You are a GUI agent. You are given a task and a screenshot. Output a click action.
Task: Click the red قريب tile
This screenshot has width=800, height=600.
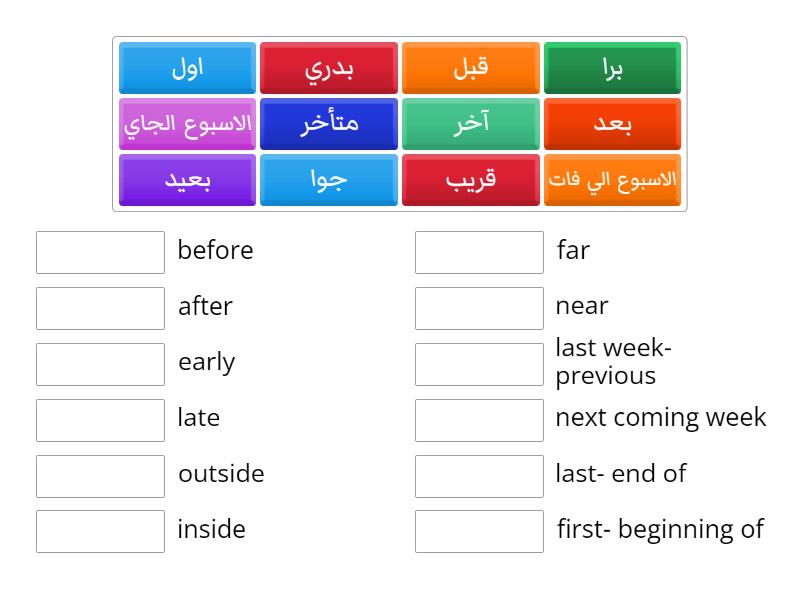pos(470,180)
